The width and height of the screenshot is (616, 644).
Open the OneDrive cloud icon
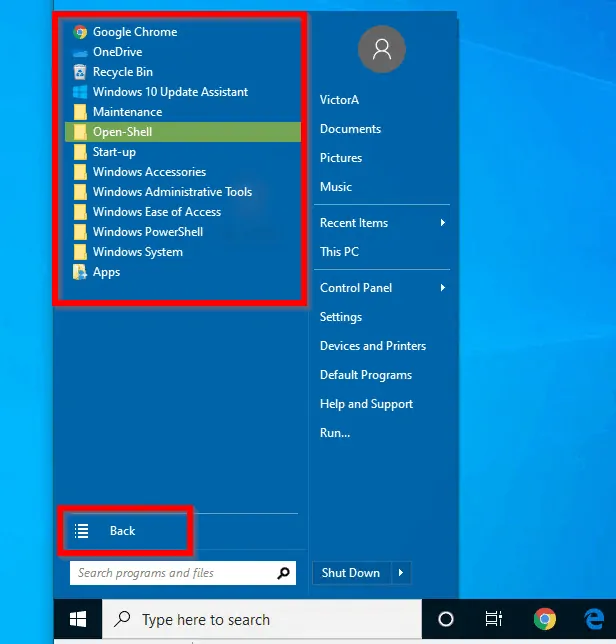[x=80, y=52]
